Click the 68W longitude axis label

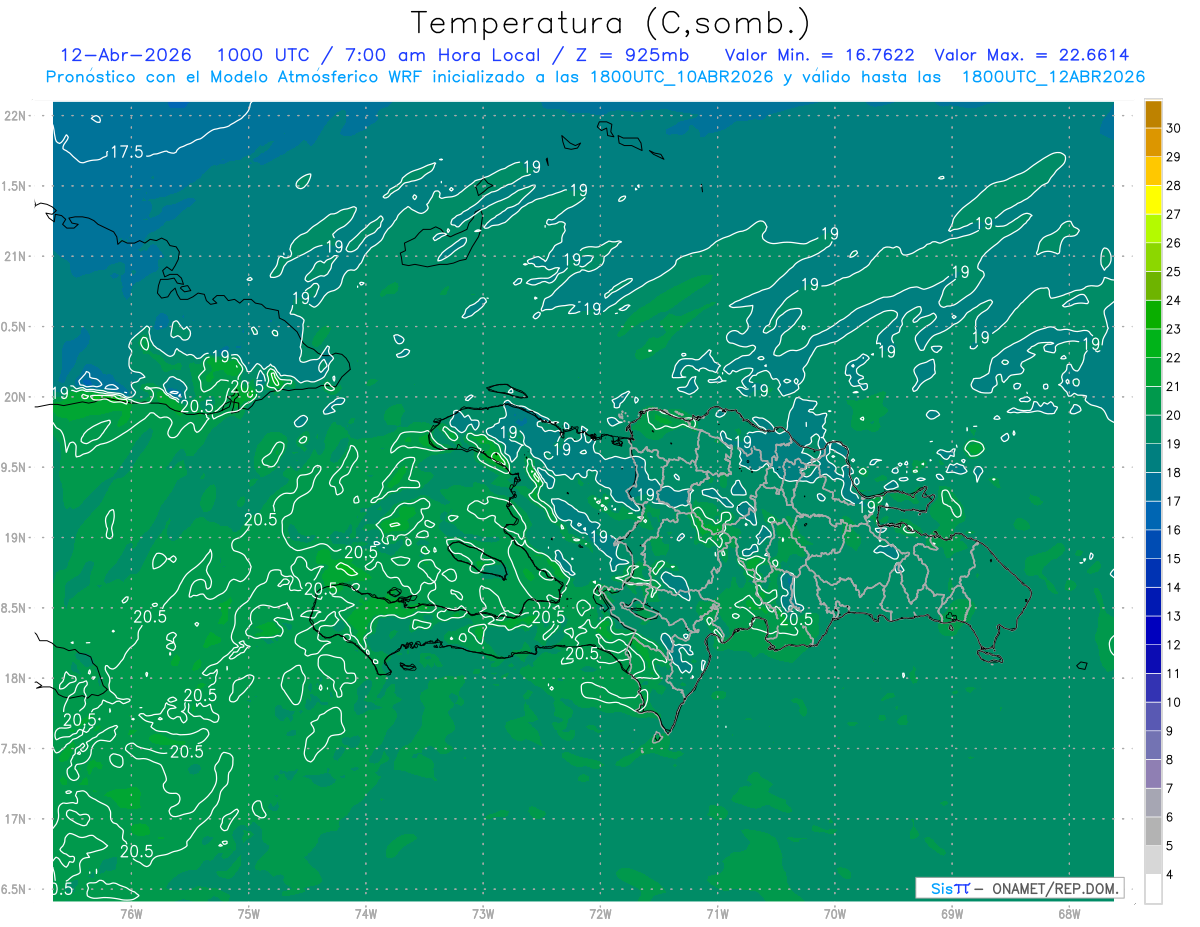coord(1069,913)
